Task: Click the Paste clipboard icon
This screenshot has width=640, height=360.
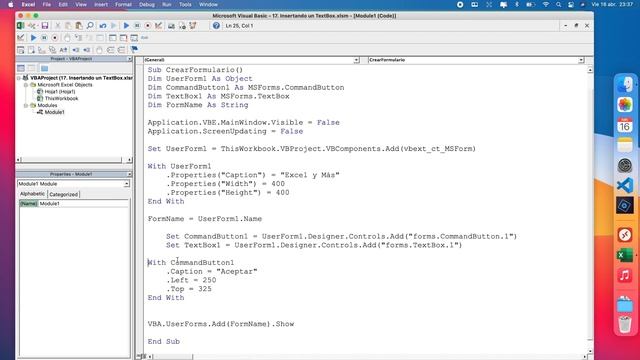Action: 79,26
